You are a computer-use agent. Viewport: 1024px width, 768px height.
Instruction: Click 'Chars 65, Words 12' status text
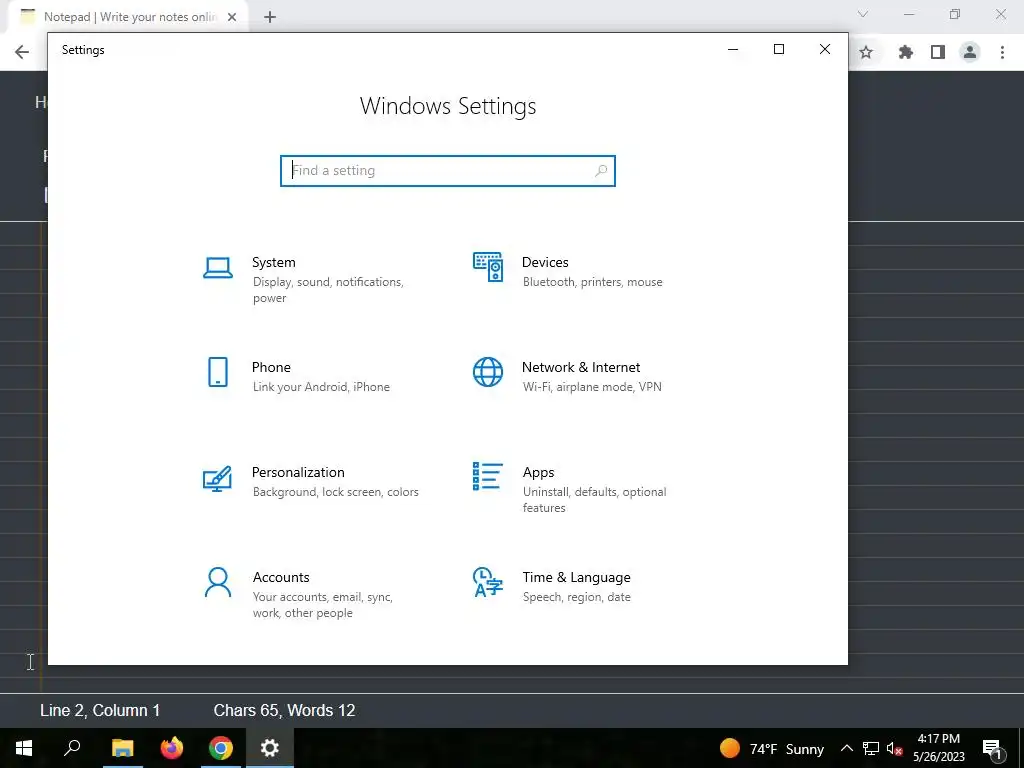coord(284,711)
